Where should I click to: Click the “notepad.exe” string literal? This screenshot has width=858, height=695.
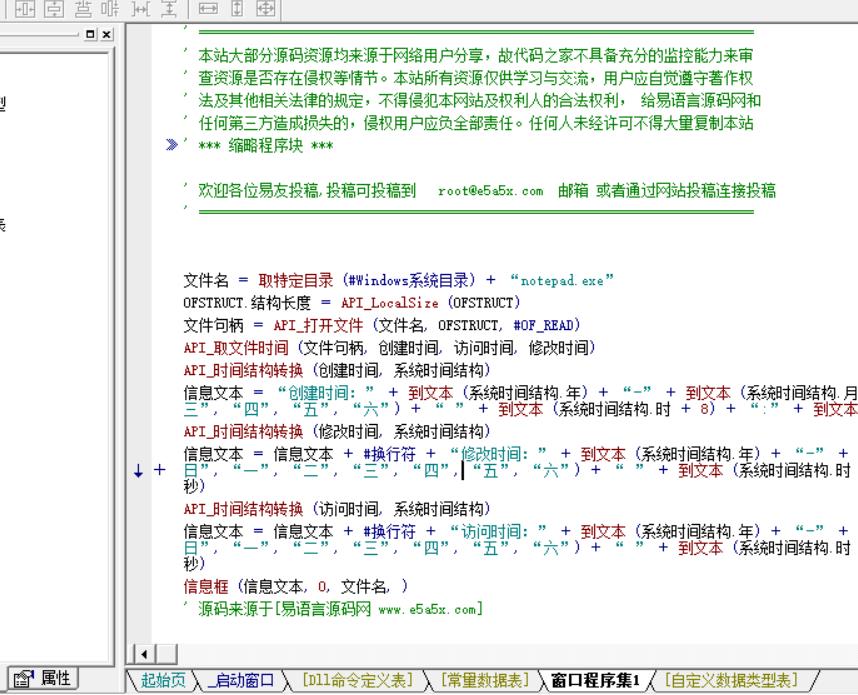pyautogui.click(x=562, y=281)
